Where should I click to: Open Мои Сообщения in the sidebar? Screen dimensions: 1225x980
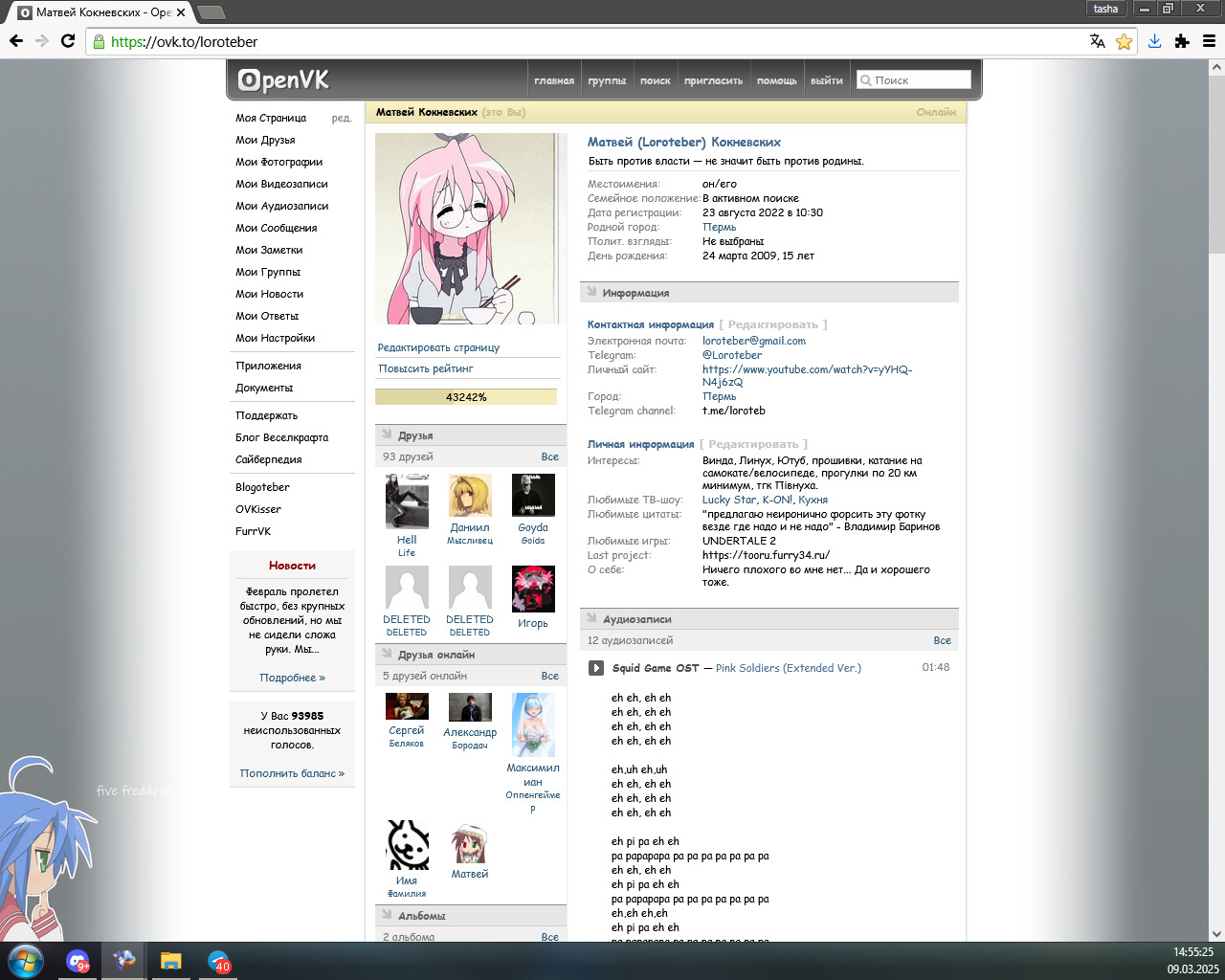coord(277,228)
